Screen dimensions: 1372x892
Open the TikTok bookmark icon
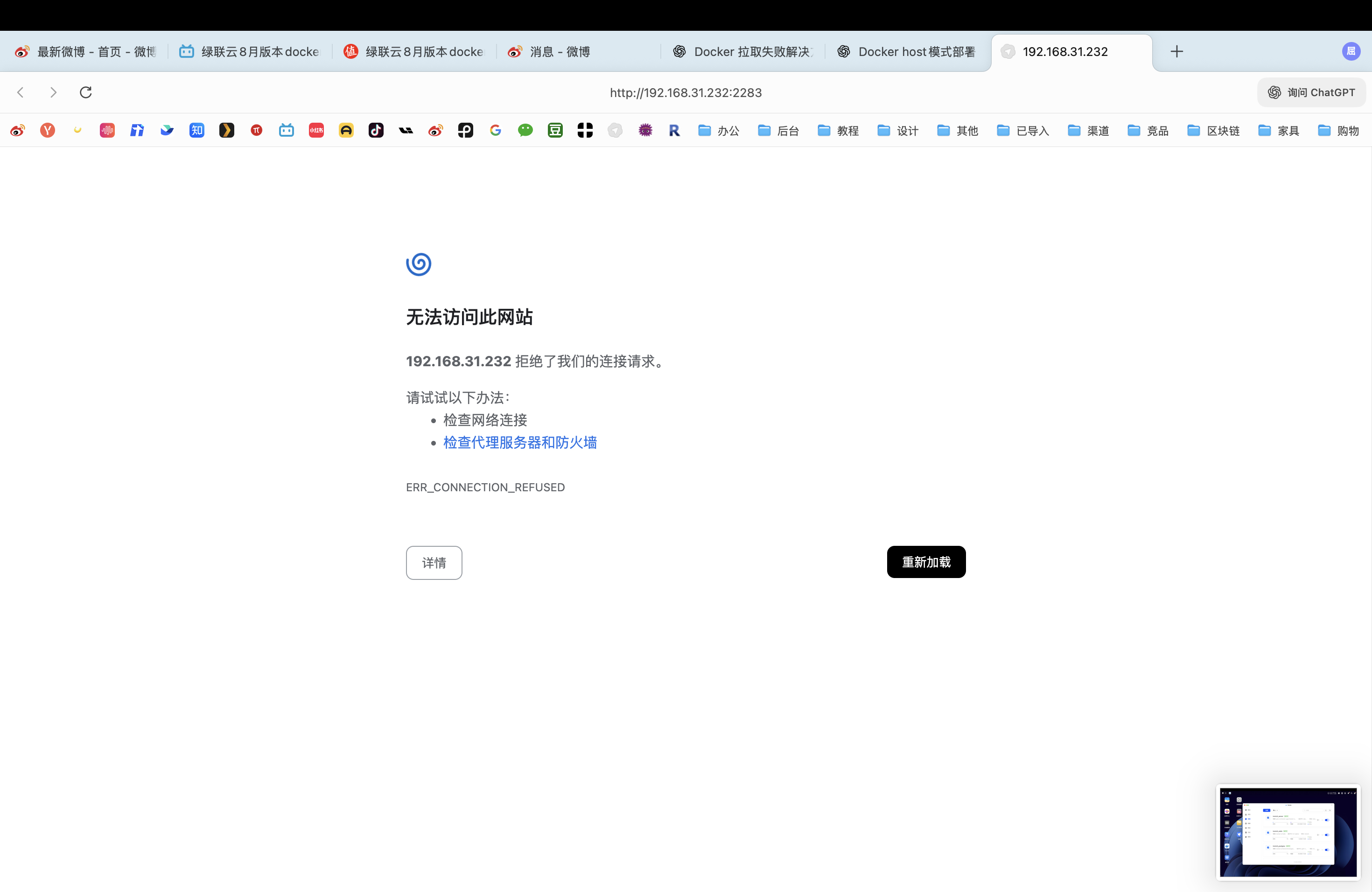[x=376, y=130]
